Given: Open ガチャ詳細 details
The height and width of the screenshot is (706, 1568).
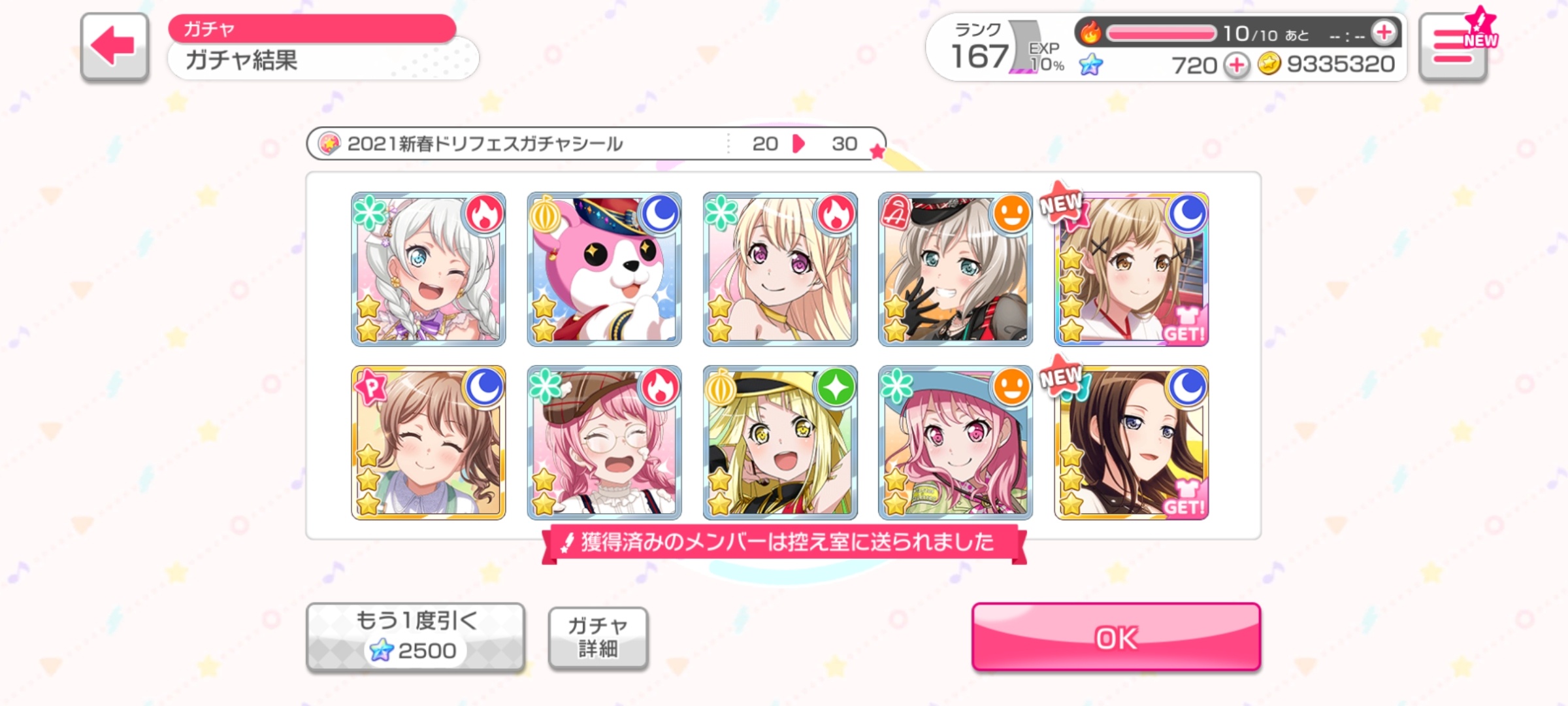Looking at the screenshot, I should tap(598, 637).
